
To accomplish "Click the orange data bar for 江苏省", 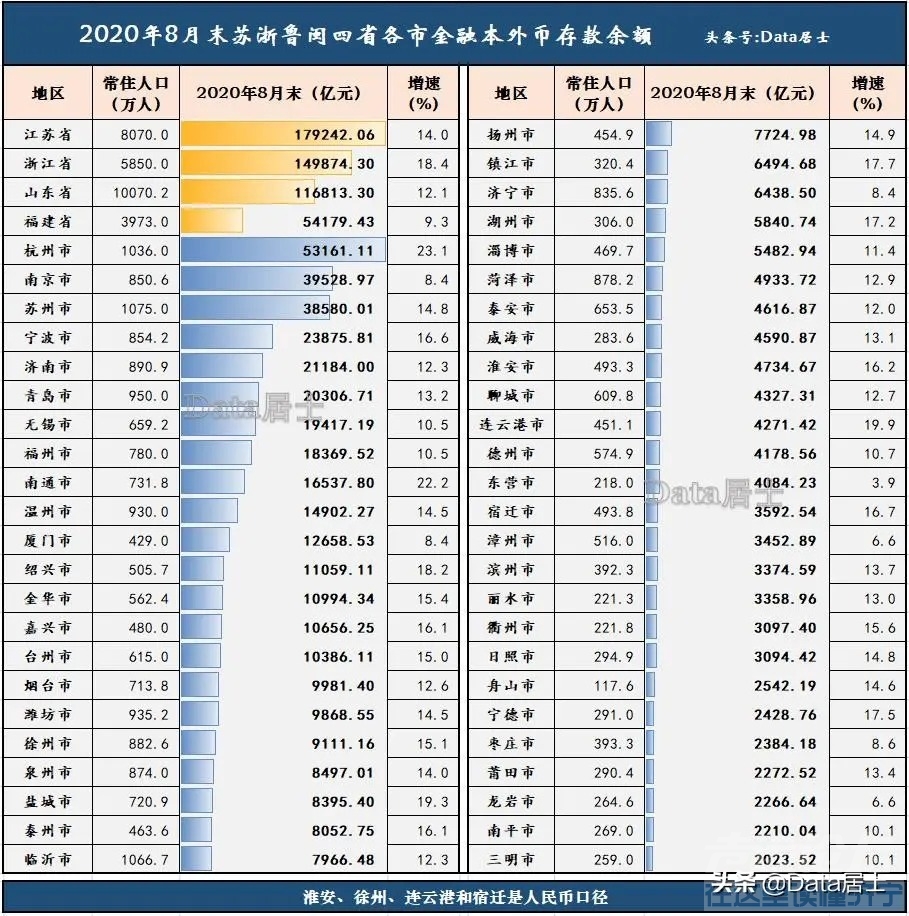I will 283,134.
